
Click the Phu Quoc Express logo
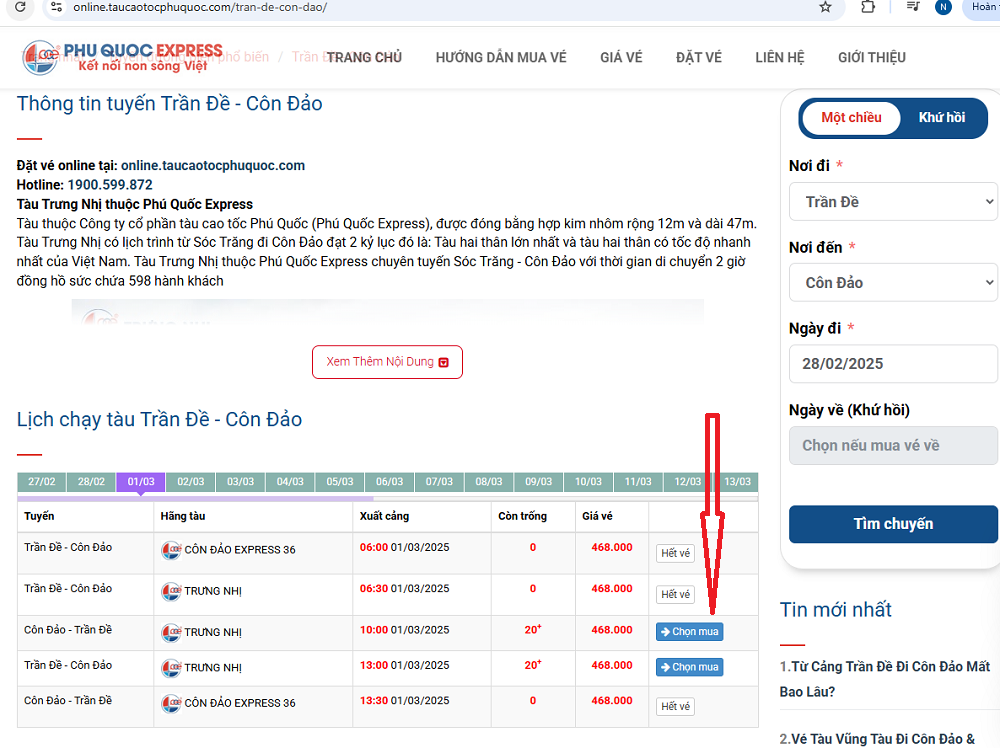click(122, 57)
